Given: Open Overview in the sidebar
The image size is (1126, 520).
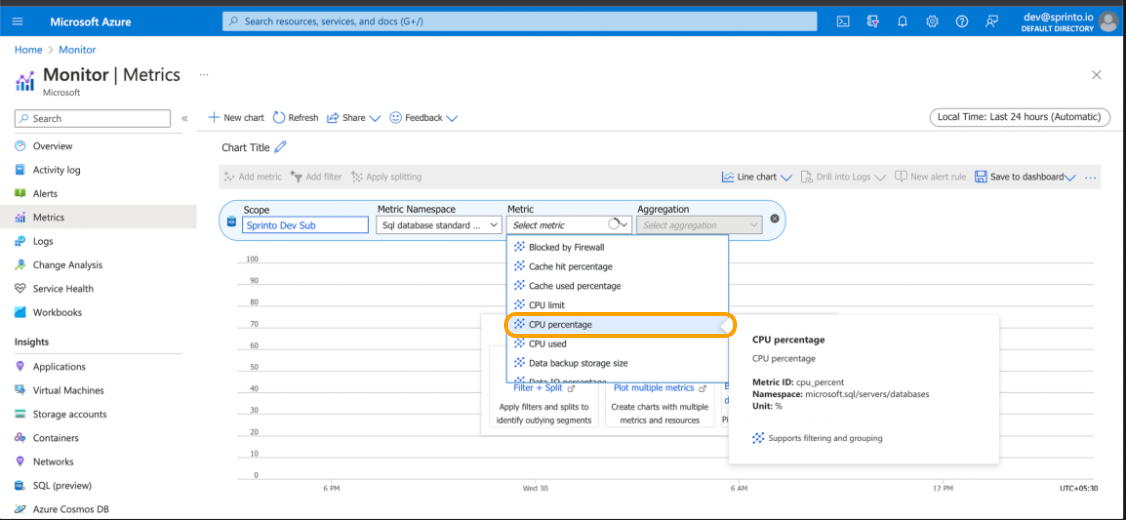Looking at the screenshot, I should click(x=52, y=146).
